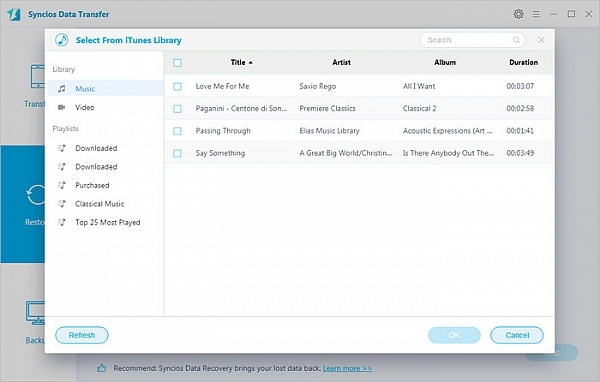
Task: Click the Backup monitor icon in main window
Action: coord(35,313)
